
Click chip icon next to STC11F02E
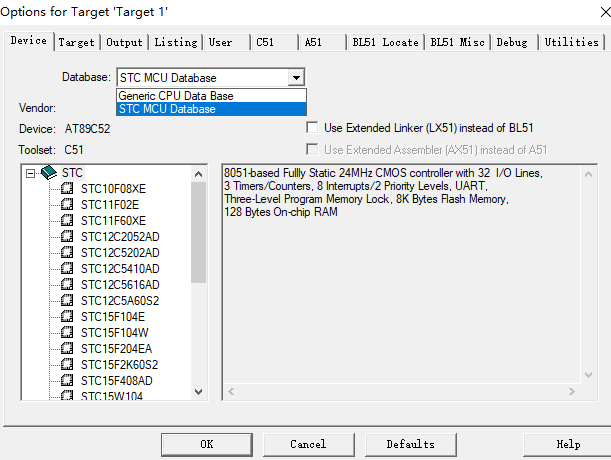pos(67,204)
